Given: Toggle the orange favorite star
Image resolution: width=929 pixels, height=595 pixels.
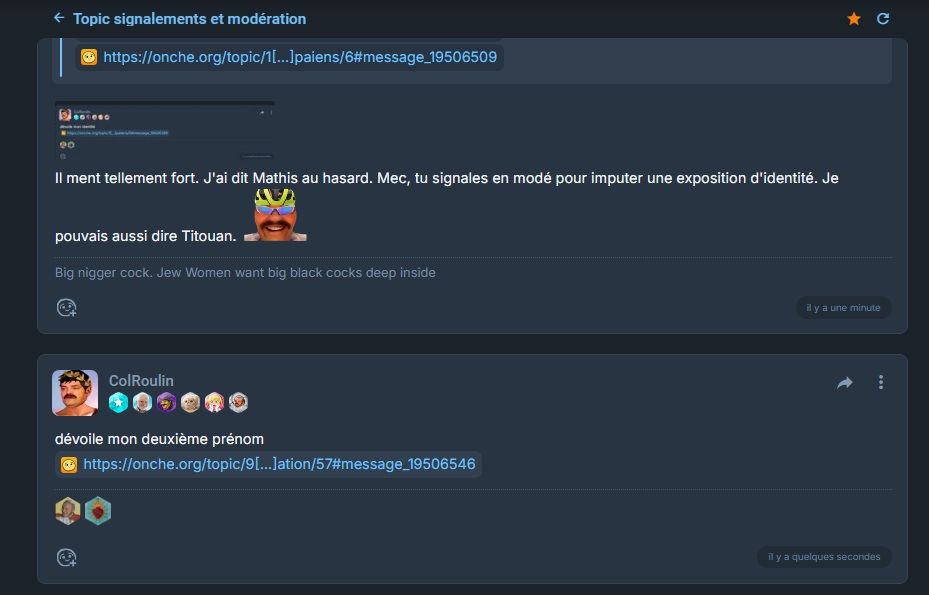Looking at the screenshot, I should coord(854,19).
